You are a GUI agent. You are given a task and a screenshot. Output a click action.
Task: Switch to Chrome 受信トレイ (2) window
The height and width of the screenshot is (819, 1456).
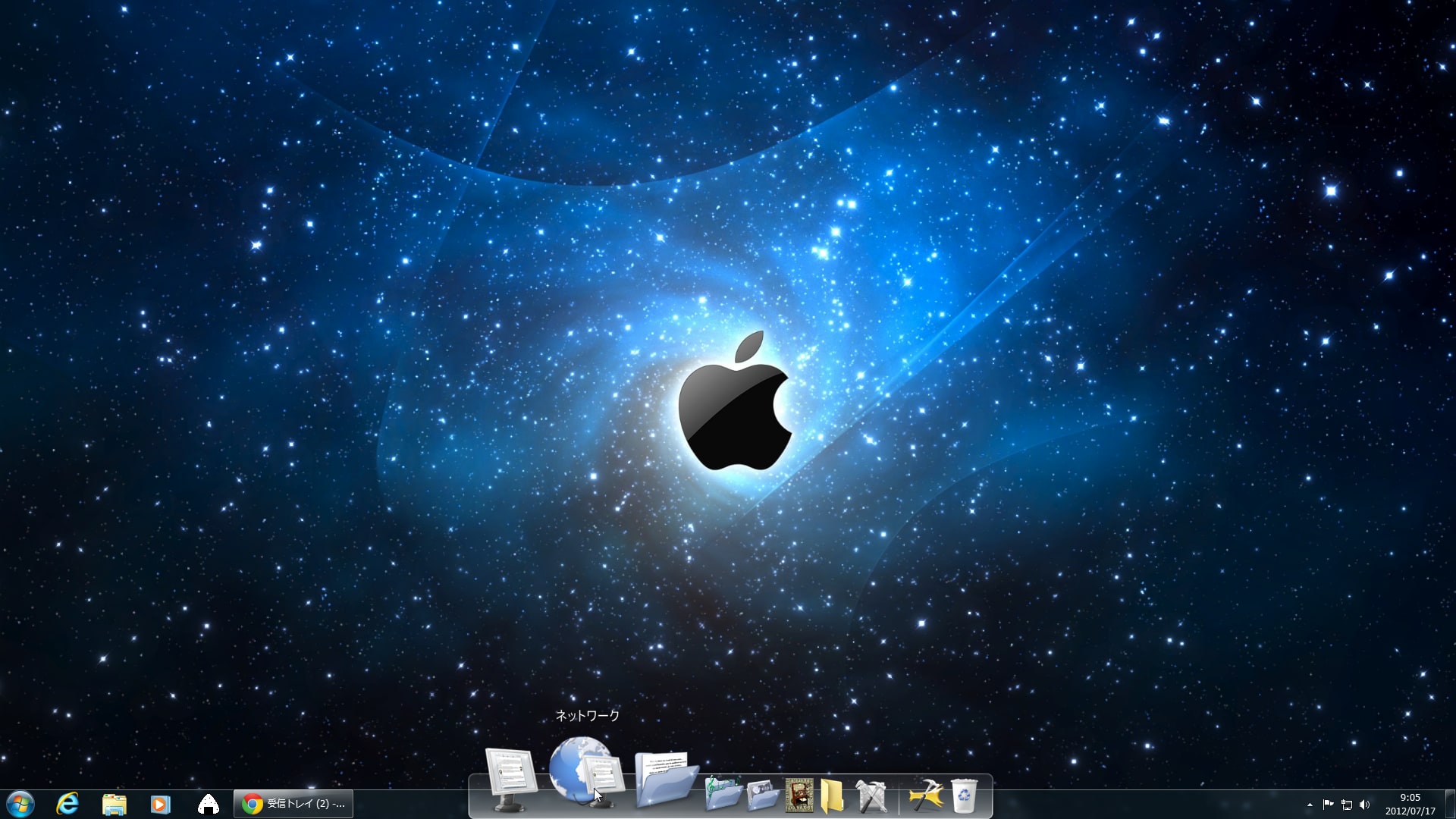tap(293, 804)
